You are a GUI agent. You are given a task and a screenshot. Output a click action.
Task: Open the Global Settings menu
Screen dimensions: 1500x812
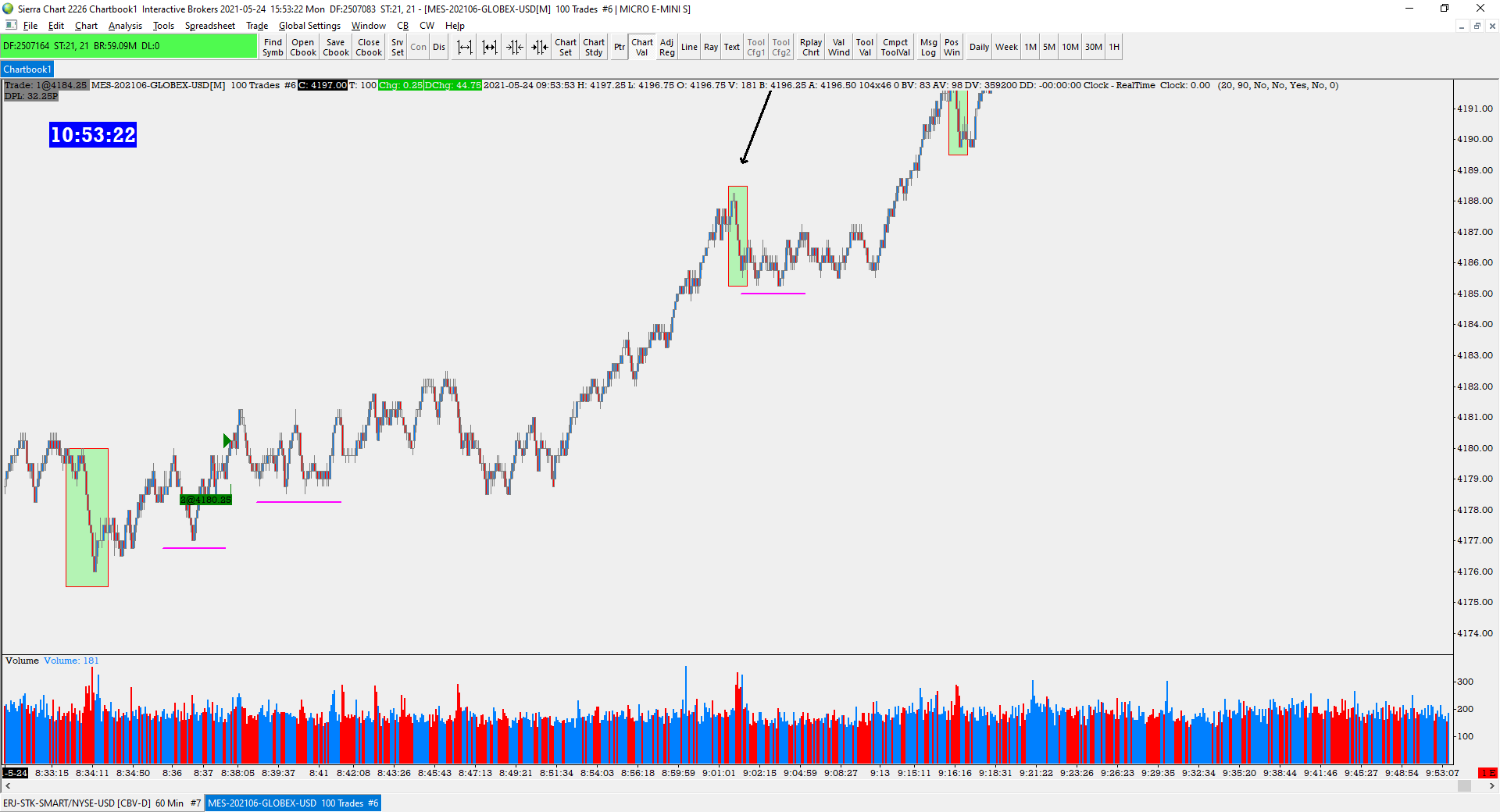click(x=309, y=26)
